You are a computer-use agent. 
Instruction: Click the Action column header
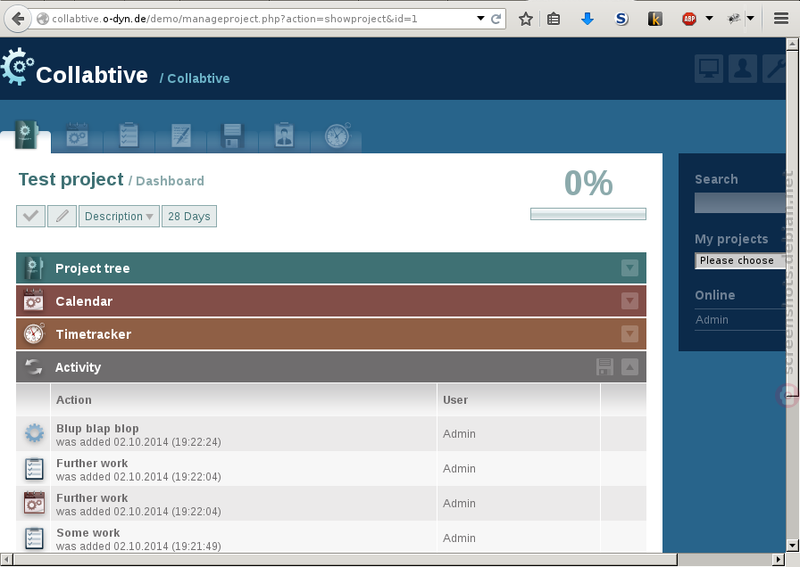(74, 400)
